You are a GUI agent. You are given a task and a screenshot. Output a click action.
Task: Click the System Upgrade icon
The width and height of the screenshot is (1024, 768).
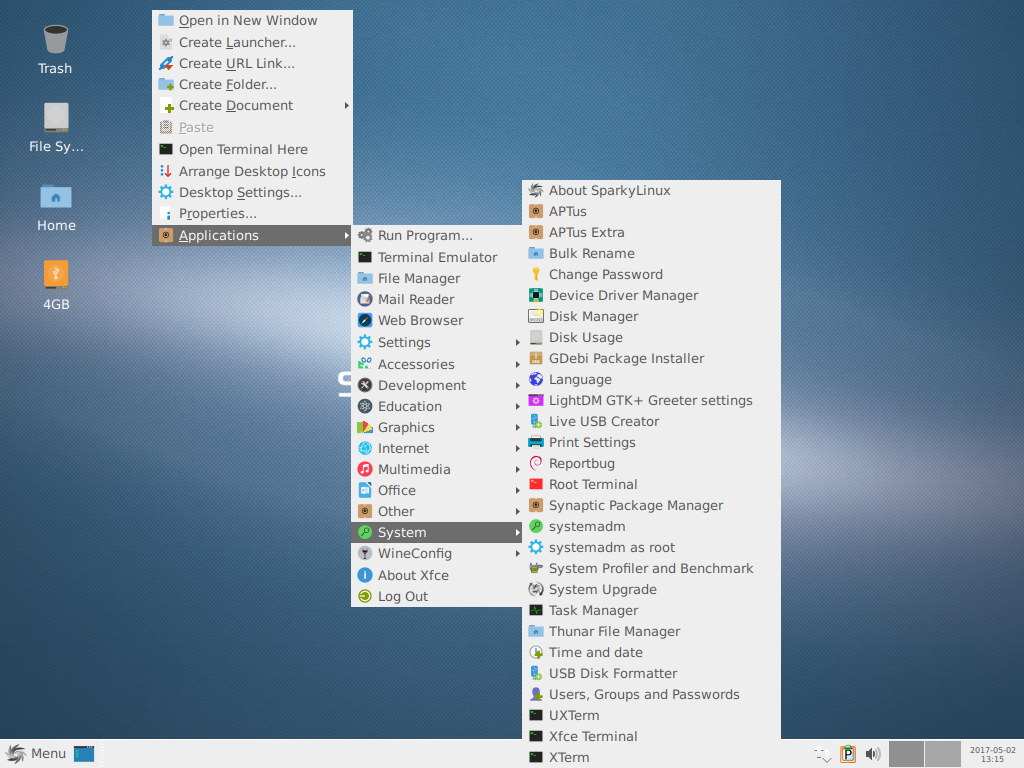[x=536, y=589]
